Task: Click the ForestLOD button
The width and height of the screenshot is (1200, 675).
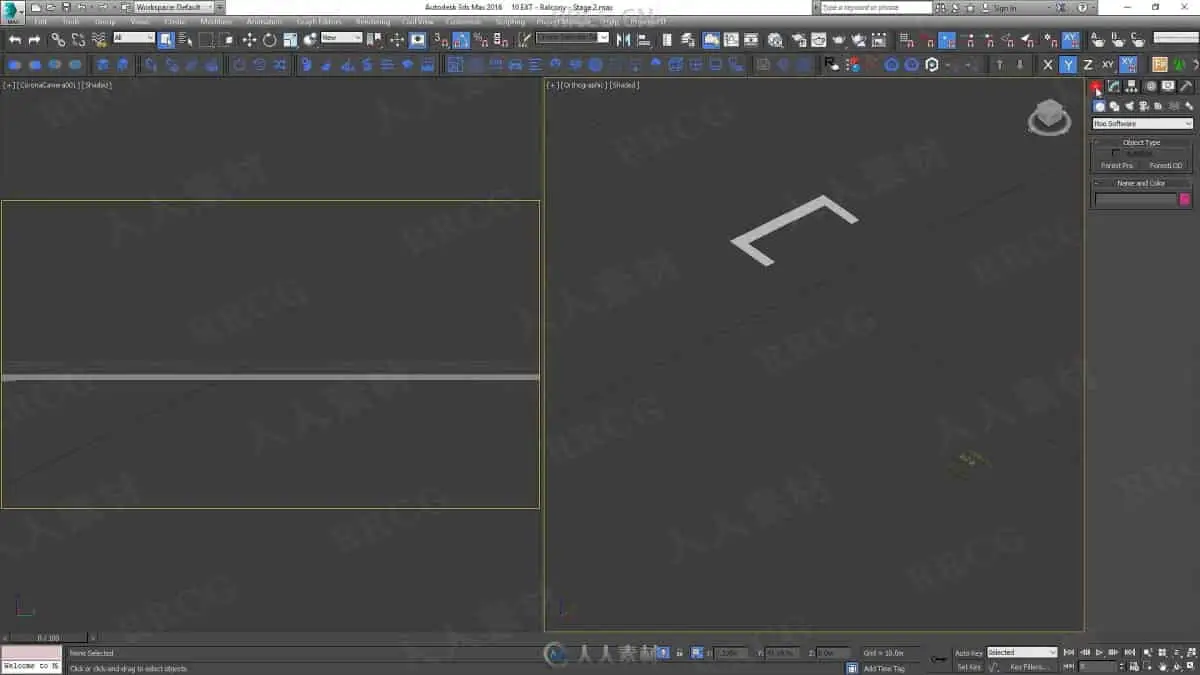Action: point(1166,166)
